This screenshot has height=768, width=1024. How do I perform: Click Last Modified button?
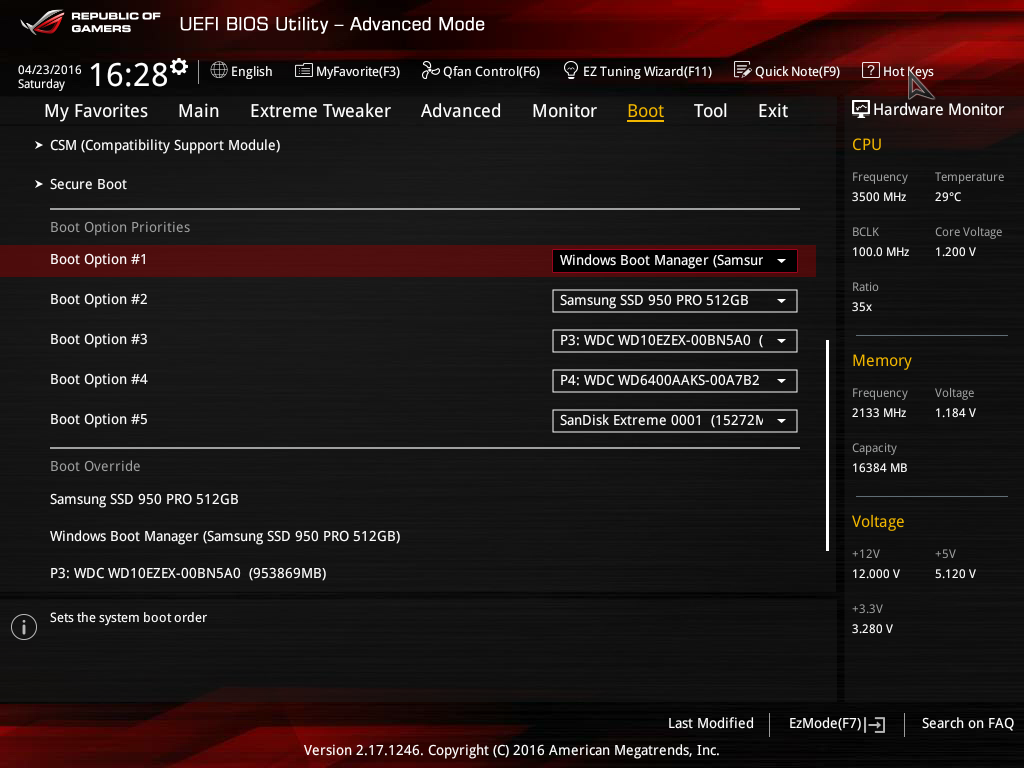pos(711,724)
